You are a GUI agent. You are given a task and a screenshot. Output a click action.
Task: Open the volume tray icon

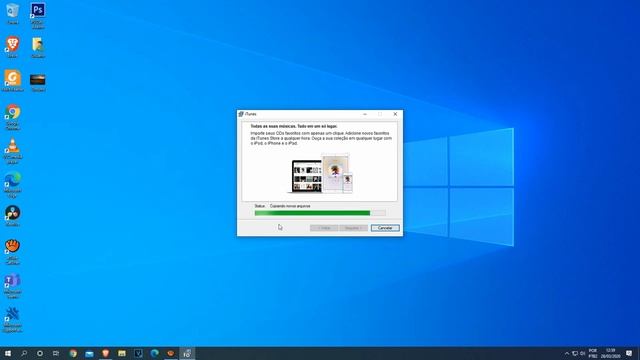coord(582,353)
